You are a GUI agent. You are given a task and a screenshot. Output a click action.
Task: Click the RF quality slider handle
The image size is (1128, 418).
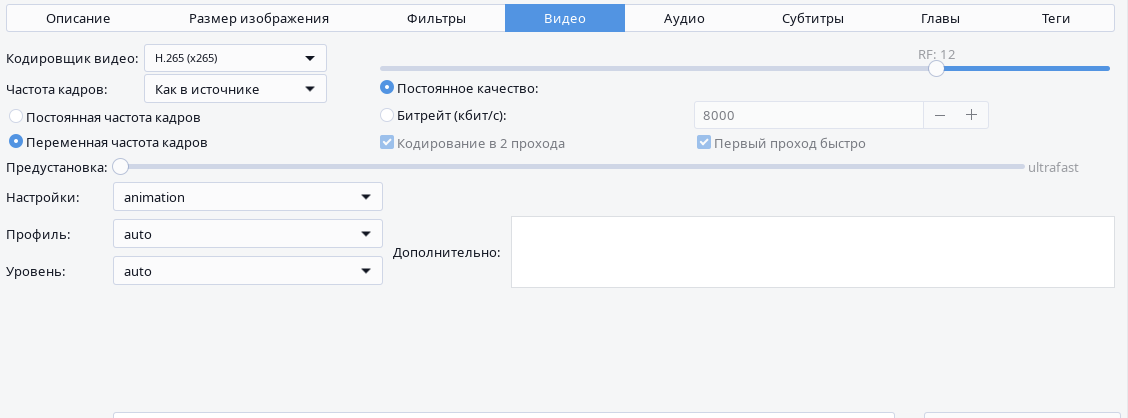tap(936, 68)
